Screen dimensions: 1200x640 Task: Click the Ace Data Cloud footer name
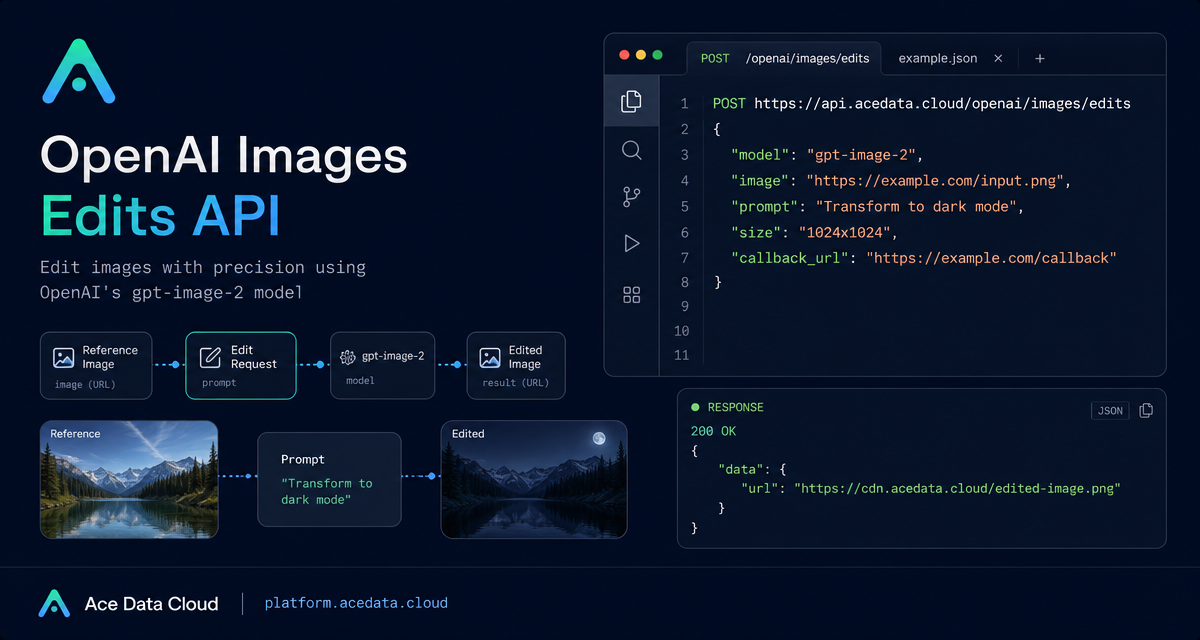pyautogui.click(x=151, y=604)
